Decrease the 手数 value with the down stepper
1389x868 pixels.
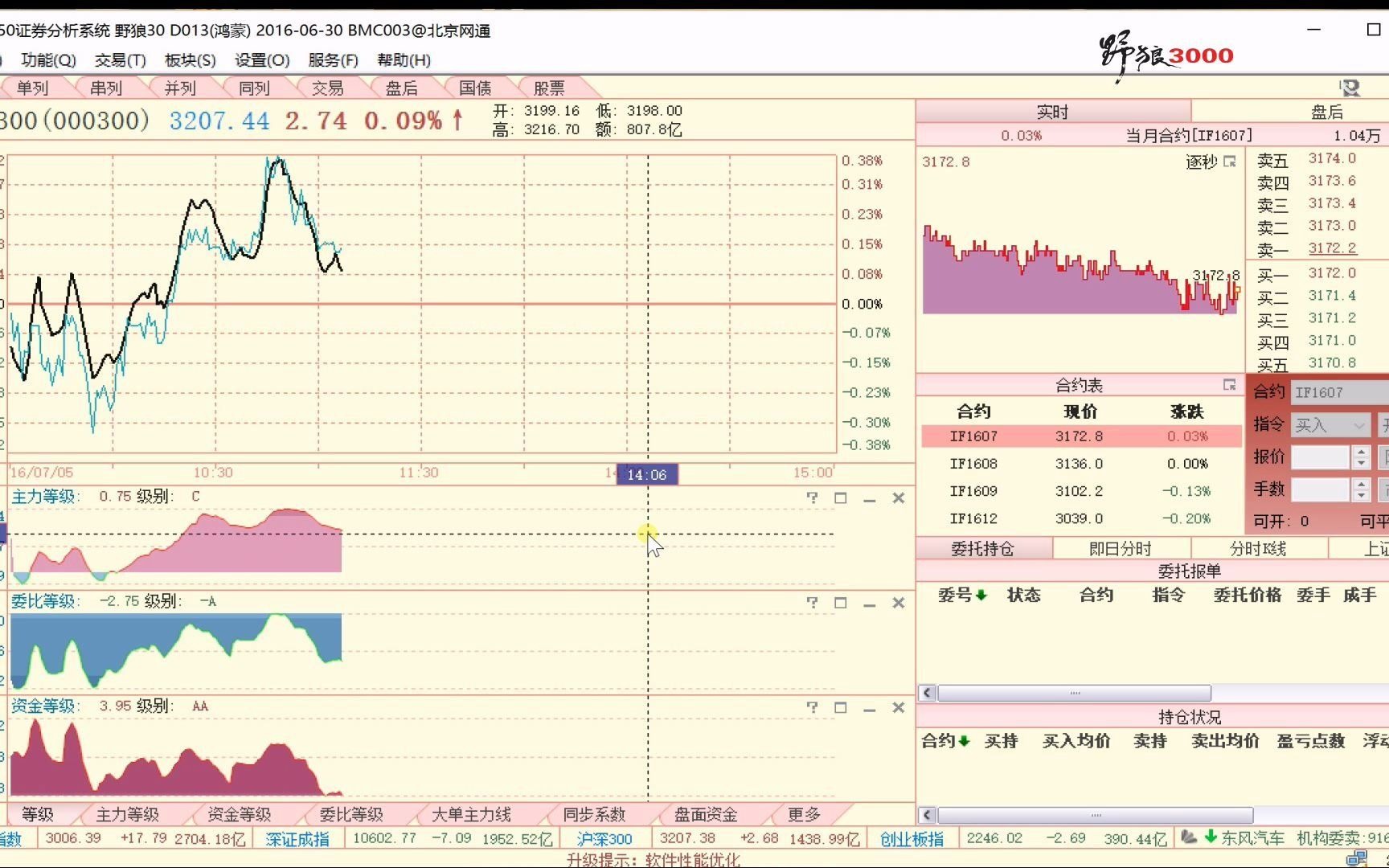pos(1361,495)
